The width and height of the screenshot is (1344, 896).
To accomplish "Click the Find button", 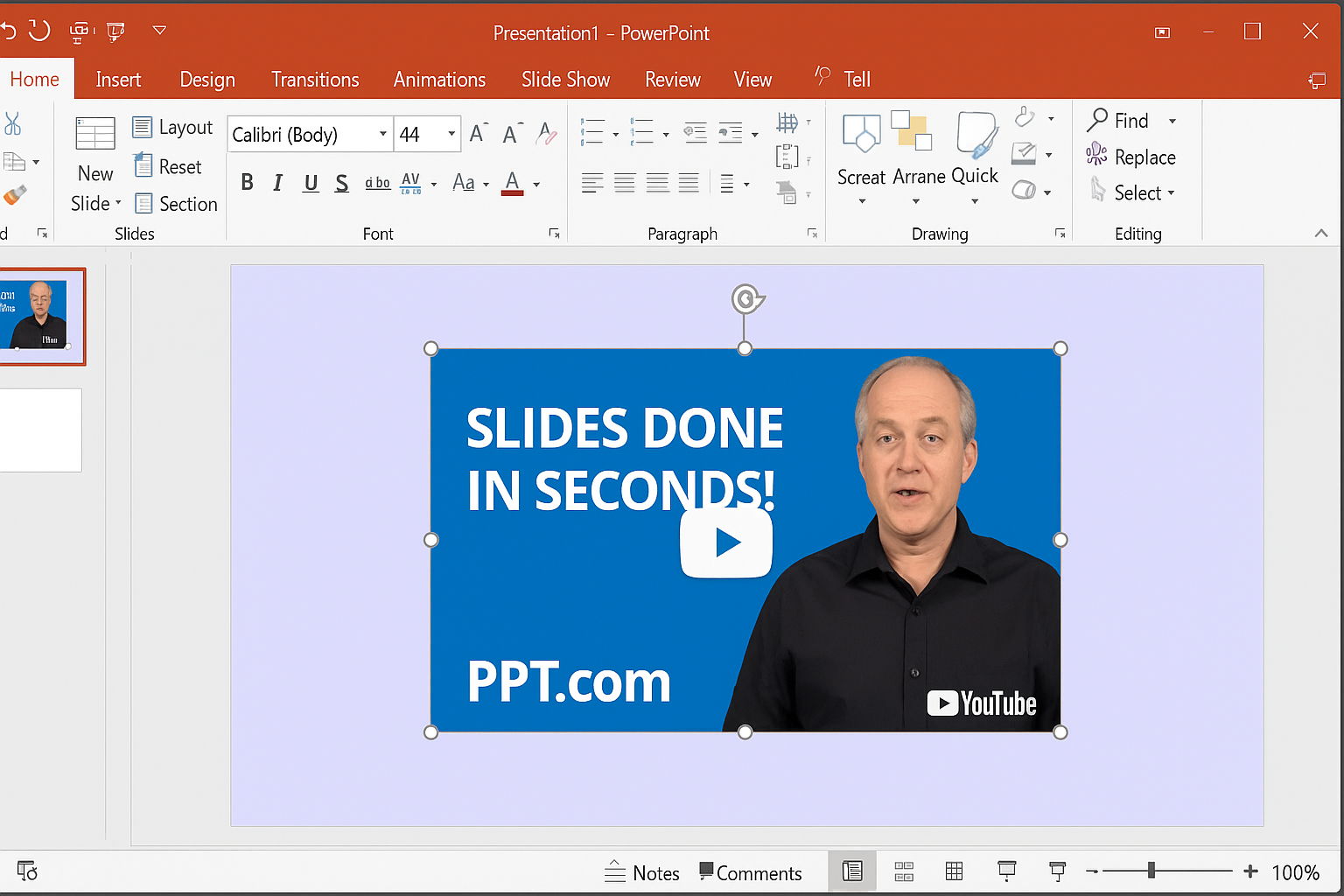I will pyautogui.click(x=1117, y=121).
